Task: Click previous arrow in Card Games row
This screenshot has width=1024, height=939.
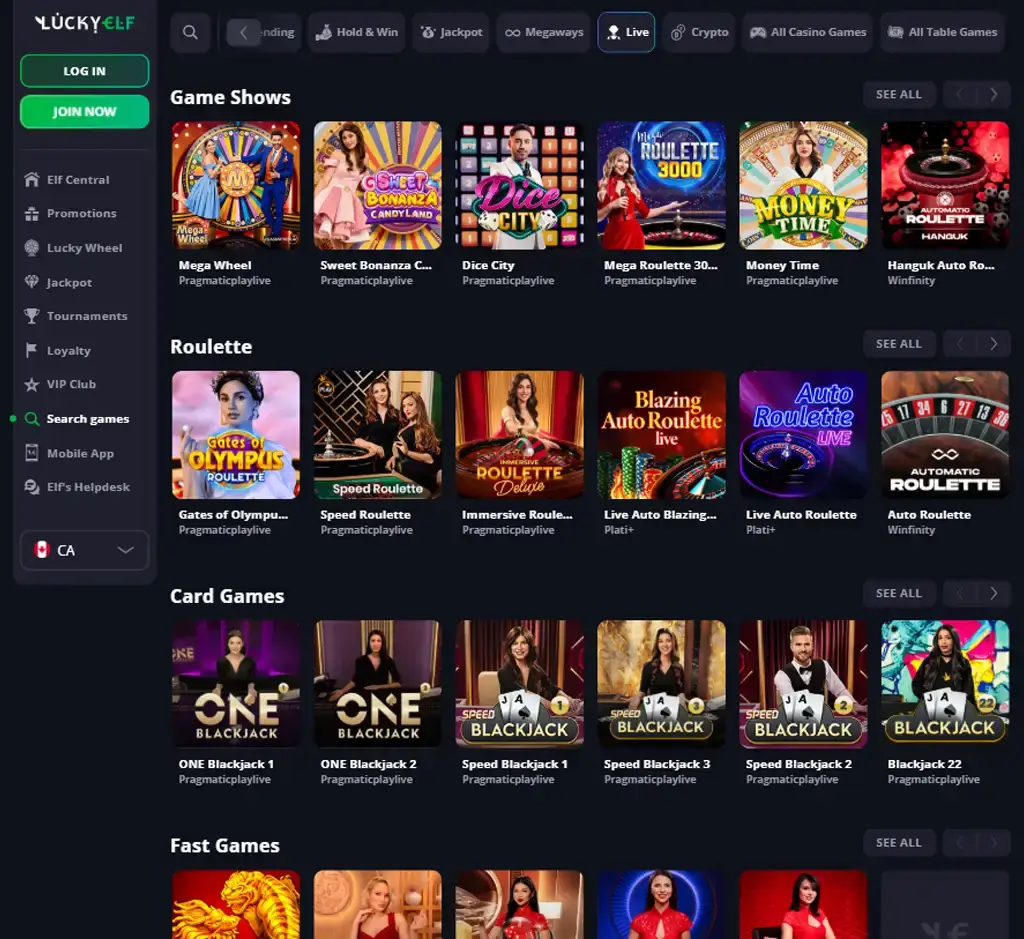Action: click(959, 594)
